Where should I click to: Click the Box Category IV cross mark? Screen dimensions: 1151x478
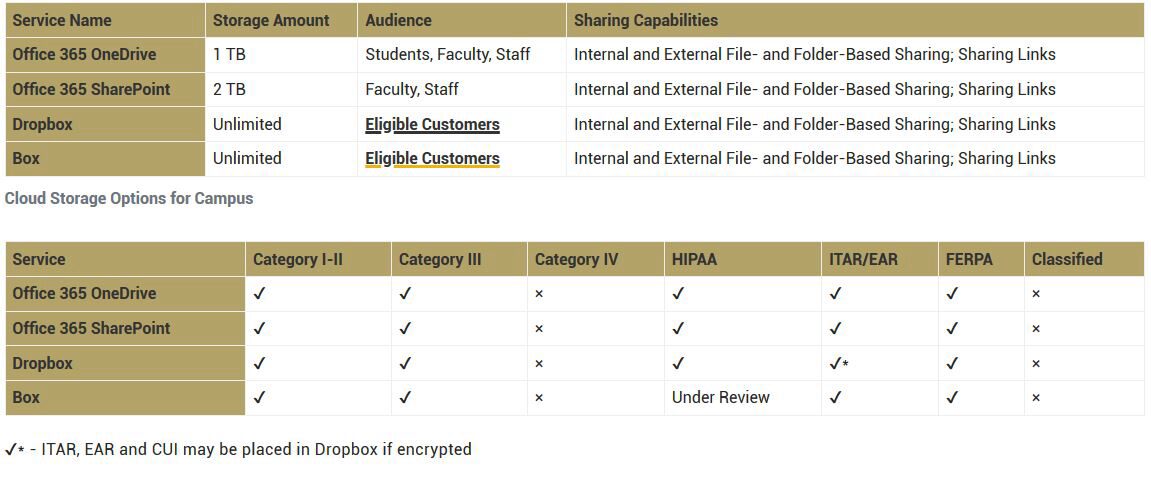point(539,398)
